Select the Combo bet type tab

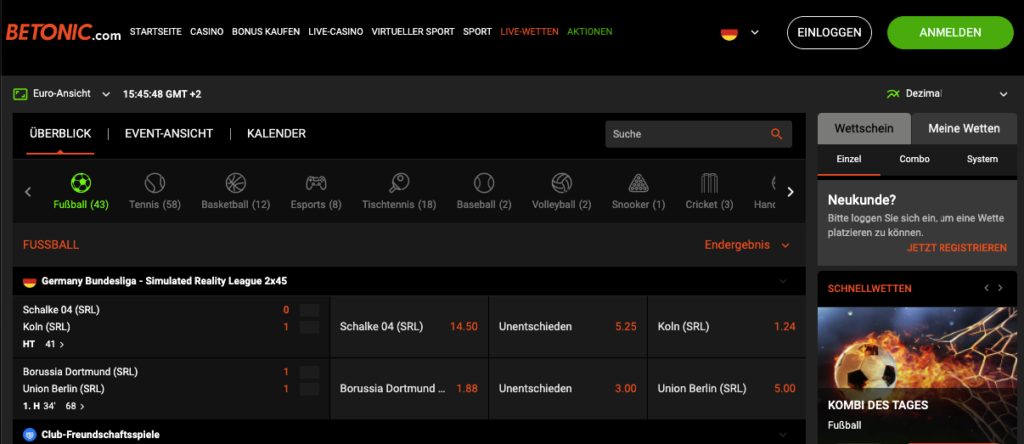914,159
